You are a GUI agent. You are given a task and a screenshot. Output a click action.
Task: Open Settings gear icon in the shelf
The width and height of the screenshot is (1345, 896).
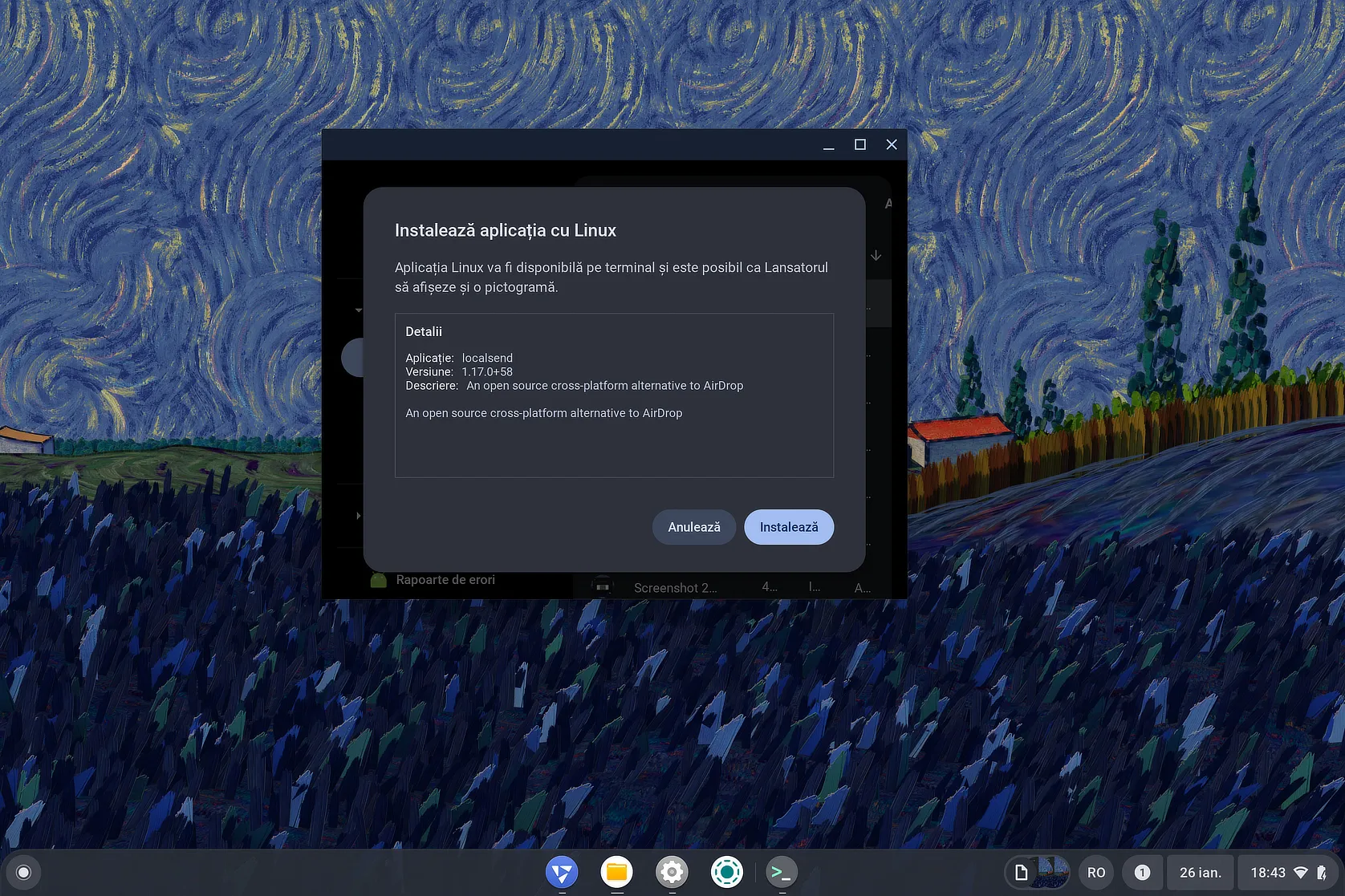click(672, 872)
